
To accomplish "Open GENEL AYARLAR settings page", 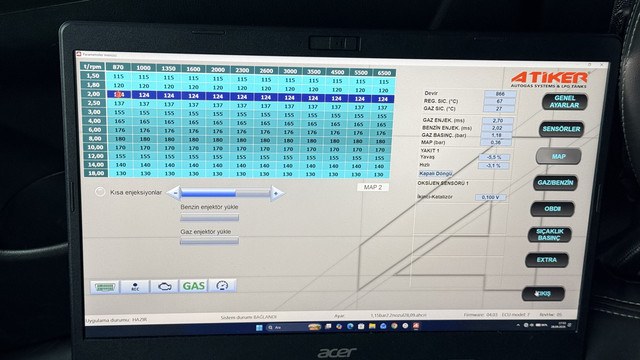I will pyautogui.click(x=564, y=102).
